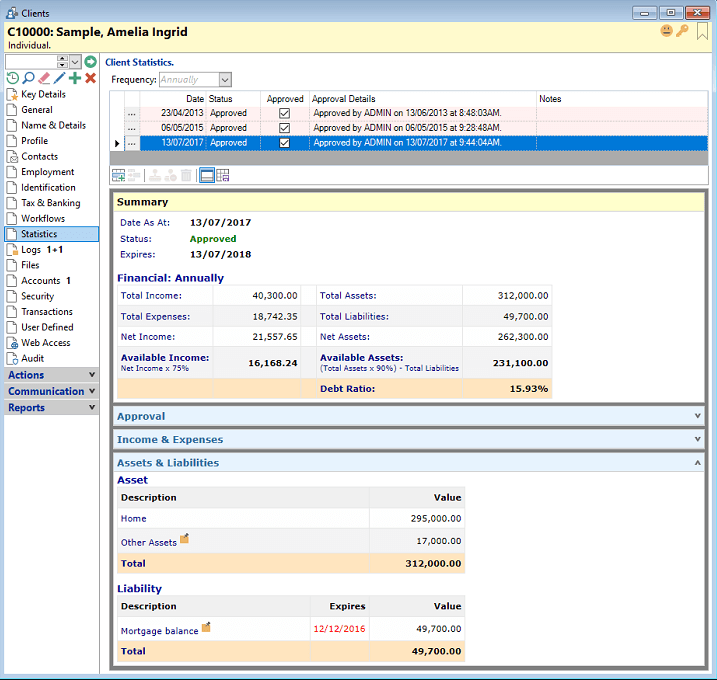Click the bookmark icon in header
The width and height of the screenshot is (717, 680).
(702, 31)
